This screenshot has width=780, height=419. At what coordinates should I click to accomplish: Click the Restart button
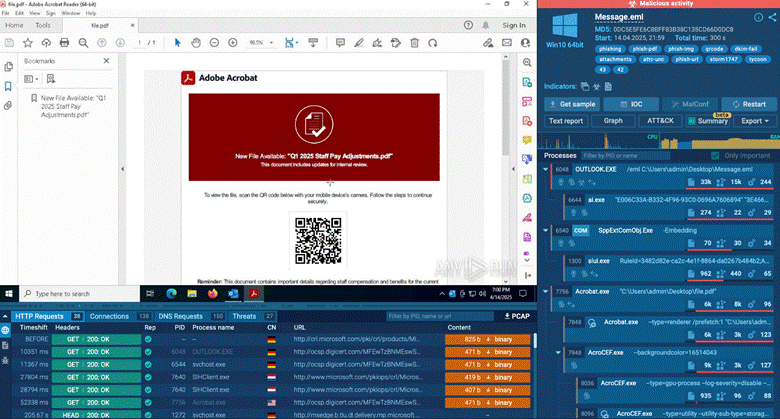[x=749, y=104]
